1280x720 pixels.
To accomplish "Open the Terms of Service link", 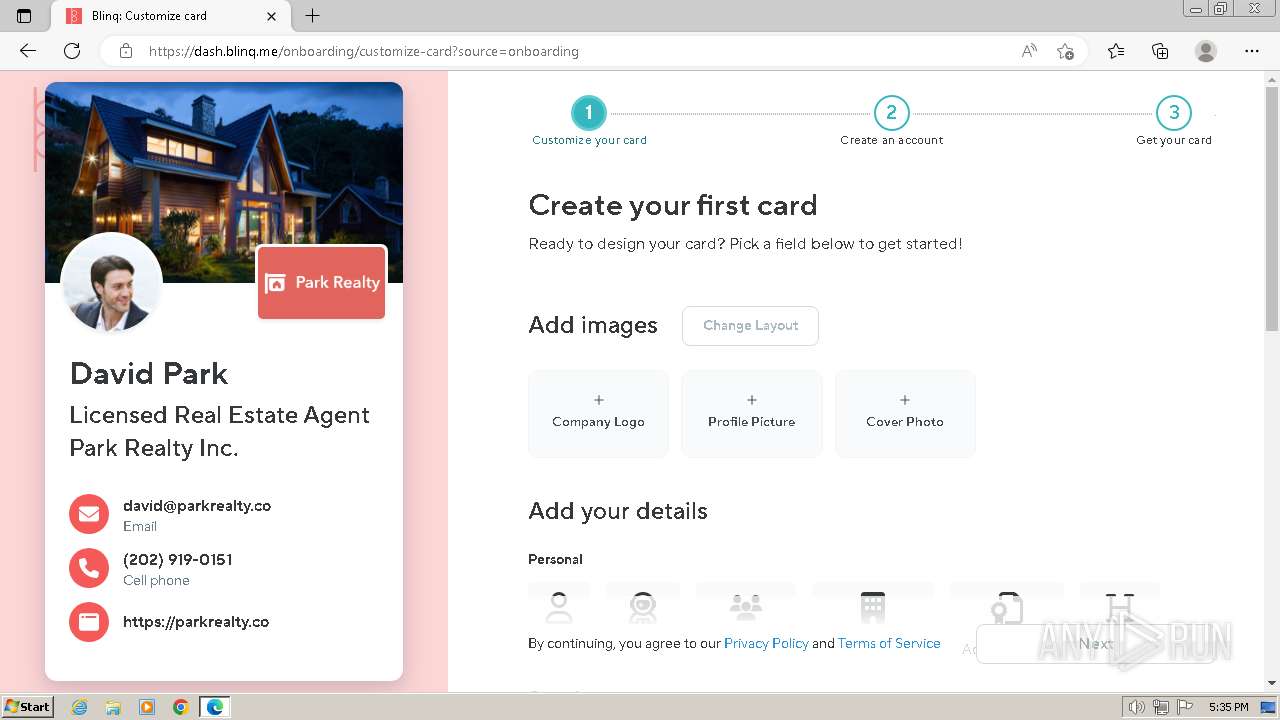I will point(889,643).
